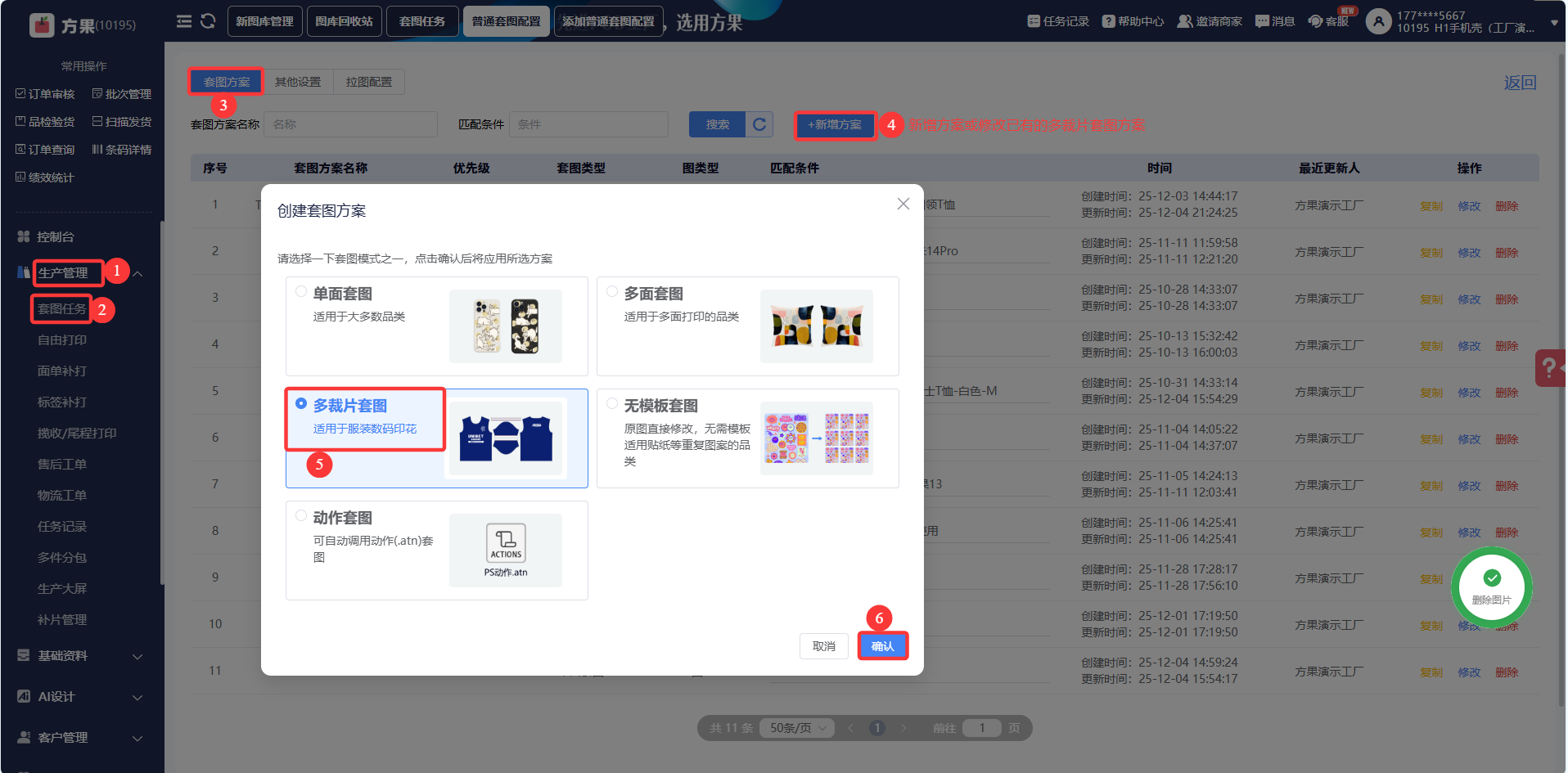Toggle the sidebar collapse hamburger icon
1568x773 pixels.
184,21
